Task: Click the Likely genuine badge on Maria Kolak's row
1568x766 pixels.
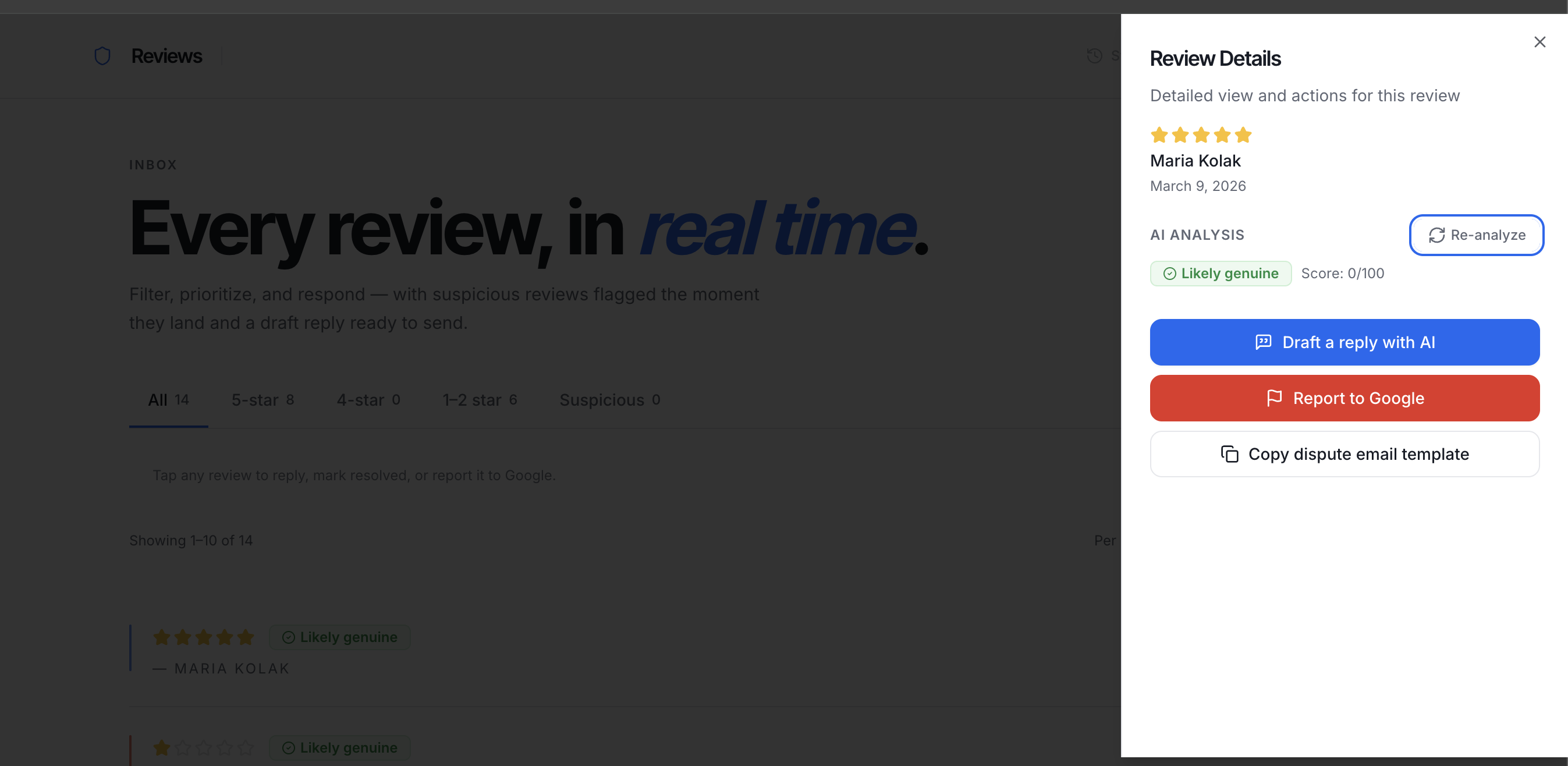Action: (340, 637)
